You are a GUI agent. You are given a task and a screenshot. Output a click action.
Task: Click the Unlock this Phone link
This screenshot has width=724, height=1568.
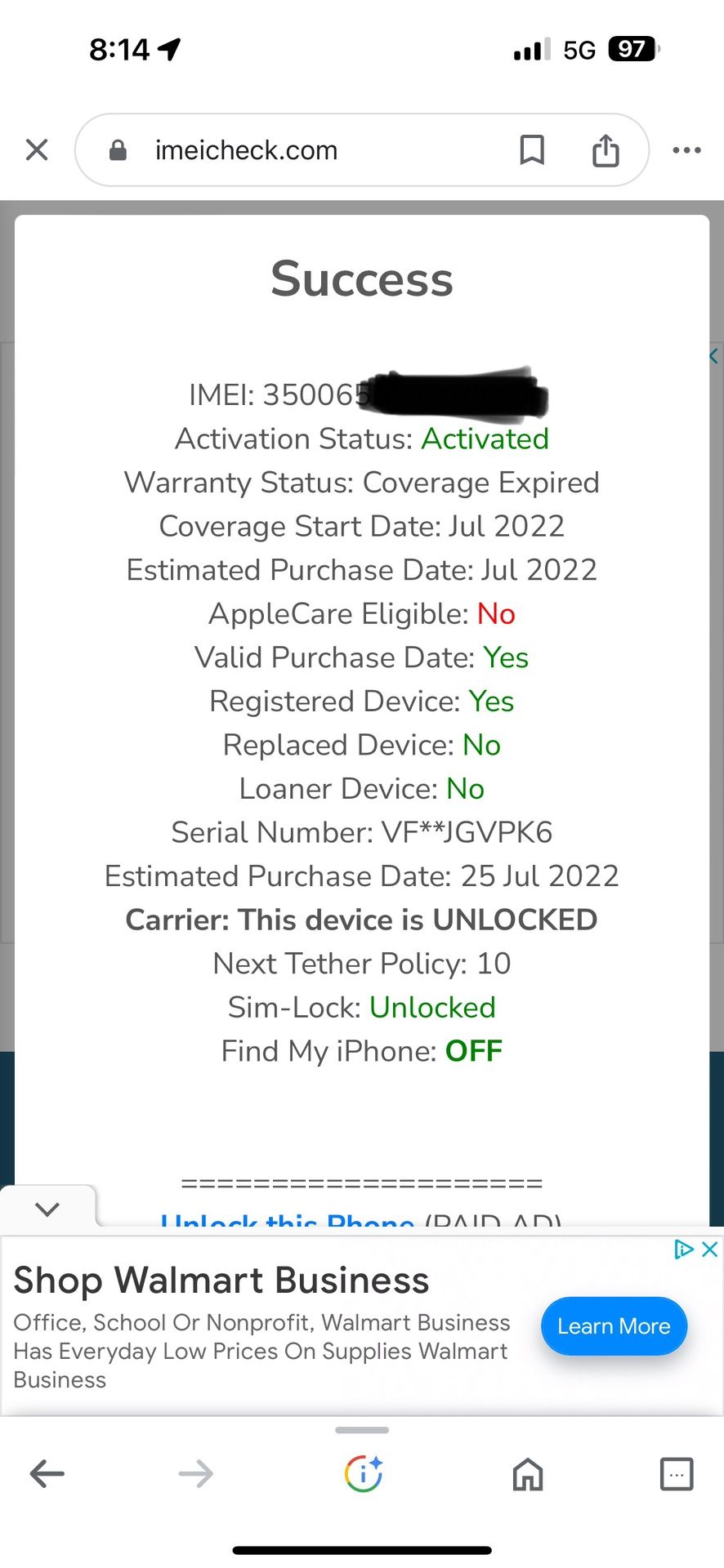tap(287, 1220)
